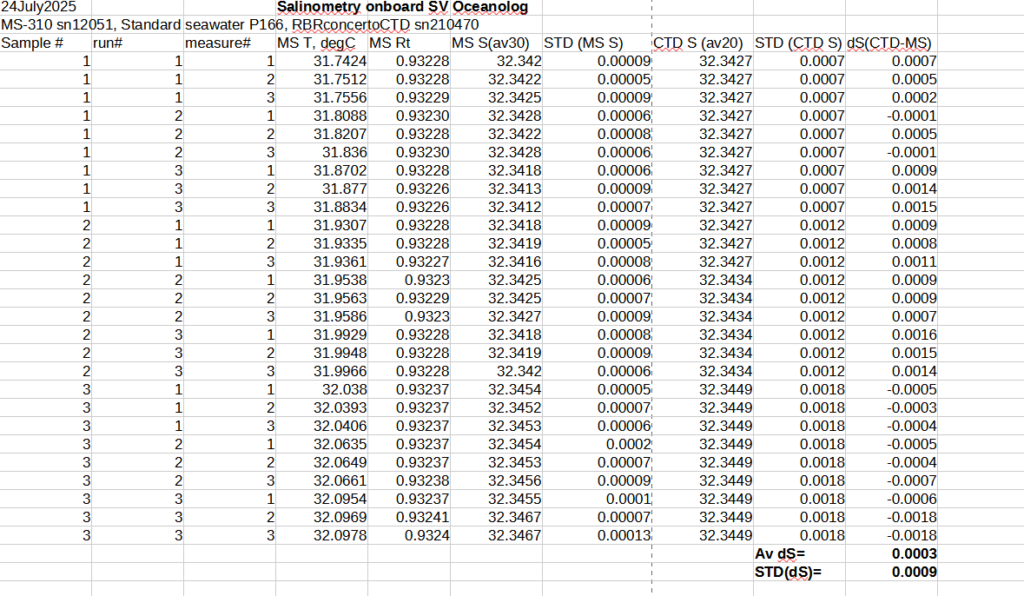Select the 'run#' header cell
The height and width of the screenshot is (596, 1024).
click(108, 43)
